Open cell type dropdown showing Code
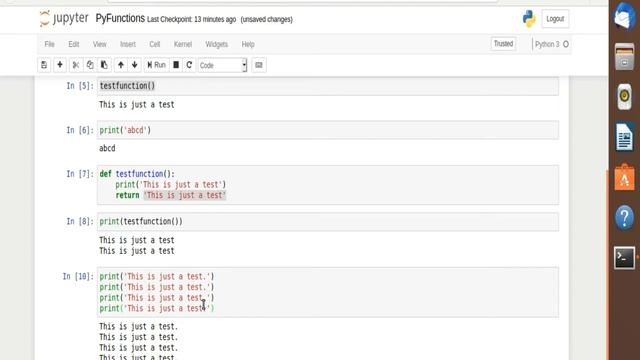The image size is (640, 360). (x=222, y=65)
